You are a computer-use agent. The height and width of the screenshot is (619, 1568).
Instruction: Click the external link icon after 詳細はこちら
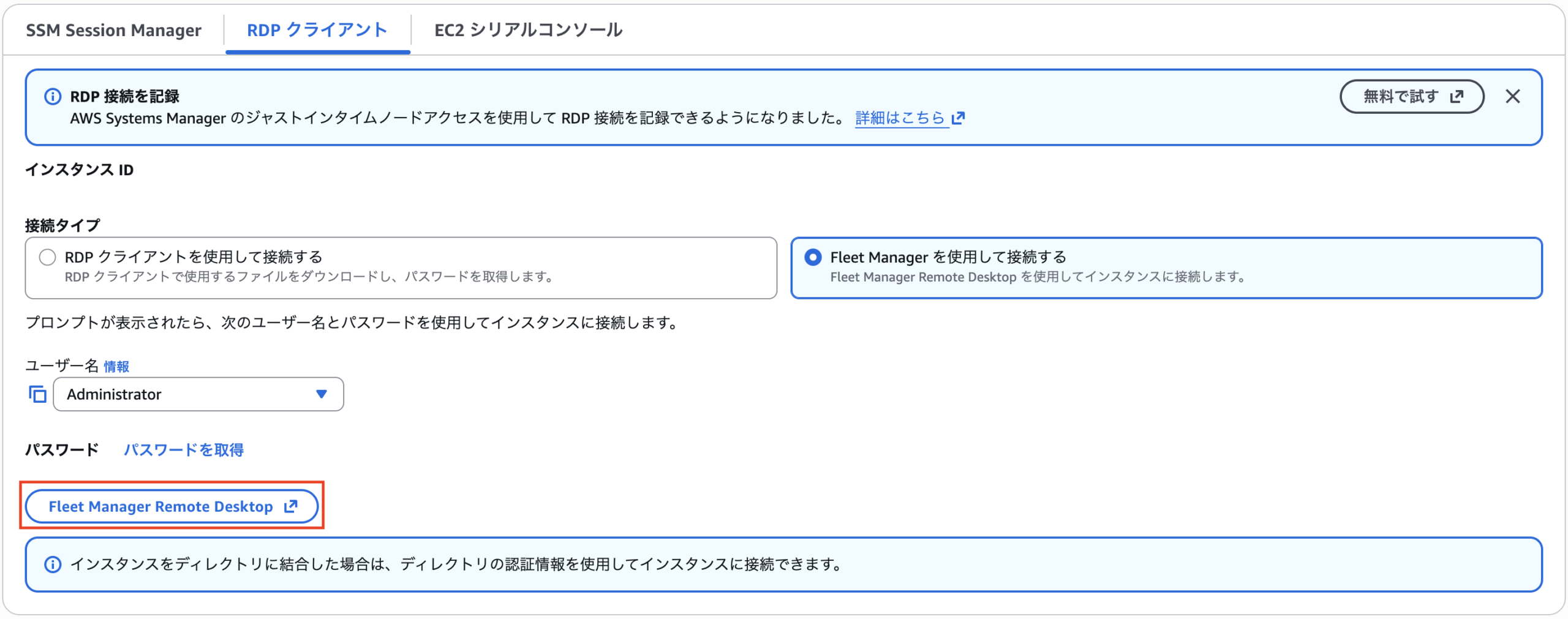pyautogui.click(x=959, y=118)
